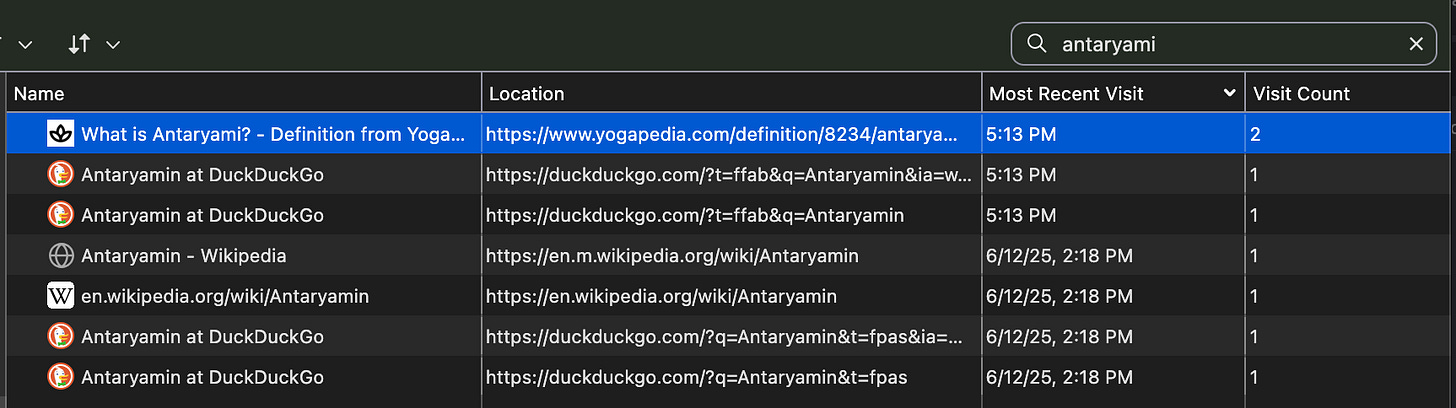Click DuckDuckGo favicon of row ending "&t=fpas"
The height and width of the screenshot is (408, 1456).
click(61, 377)
